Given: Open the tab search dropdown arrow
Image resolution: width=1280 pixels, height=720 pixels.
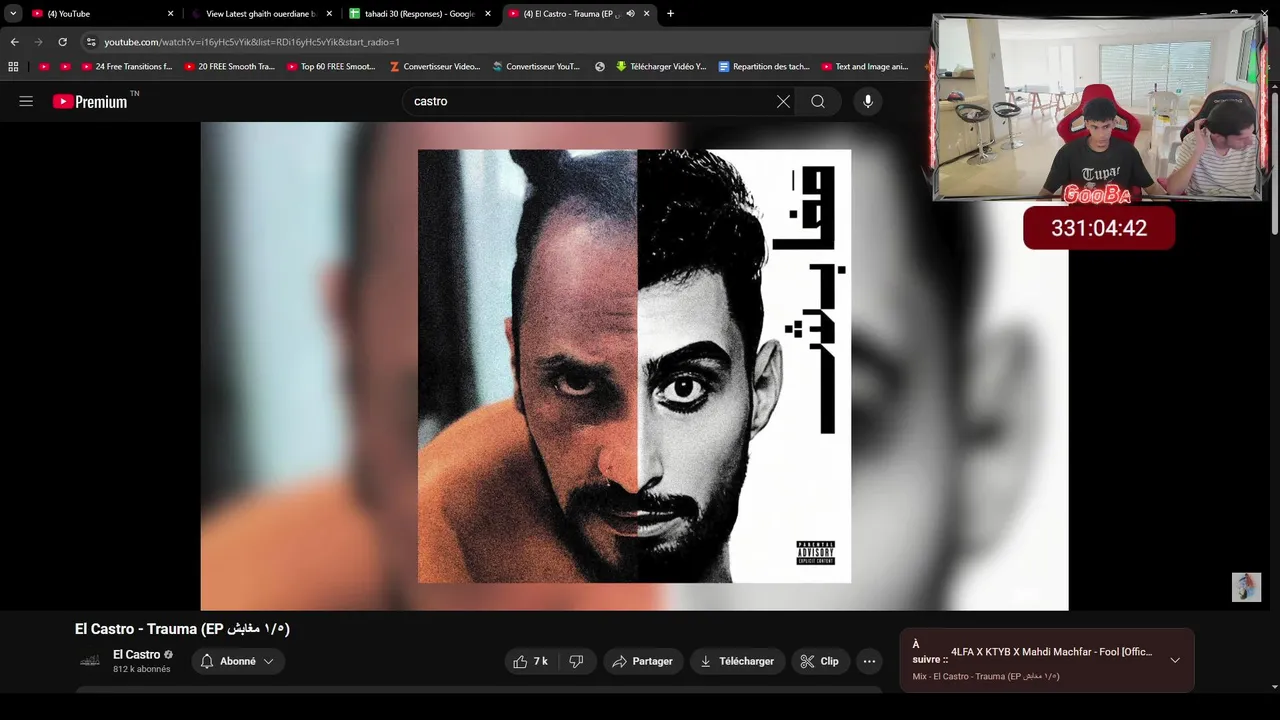Looking at the screenshot, I should coord(13,14).
